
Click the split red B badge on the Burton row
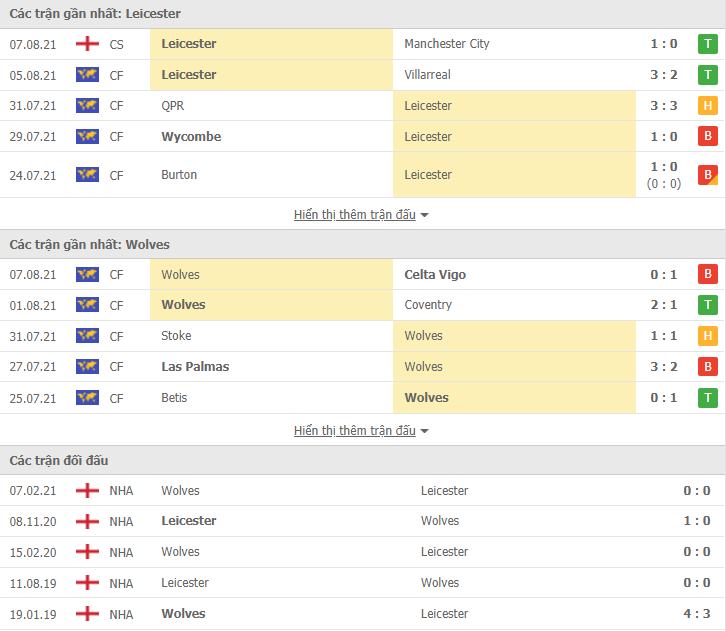(707, 175)
